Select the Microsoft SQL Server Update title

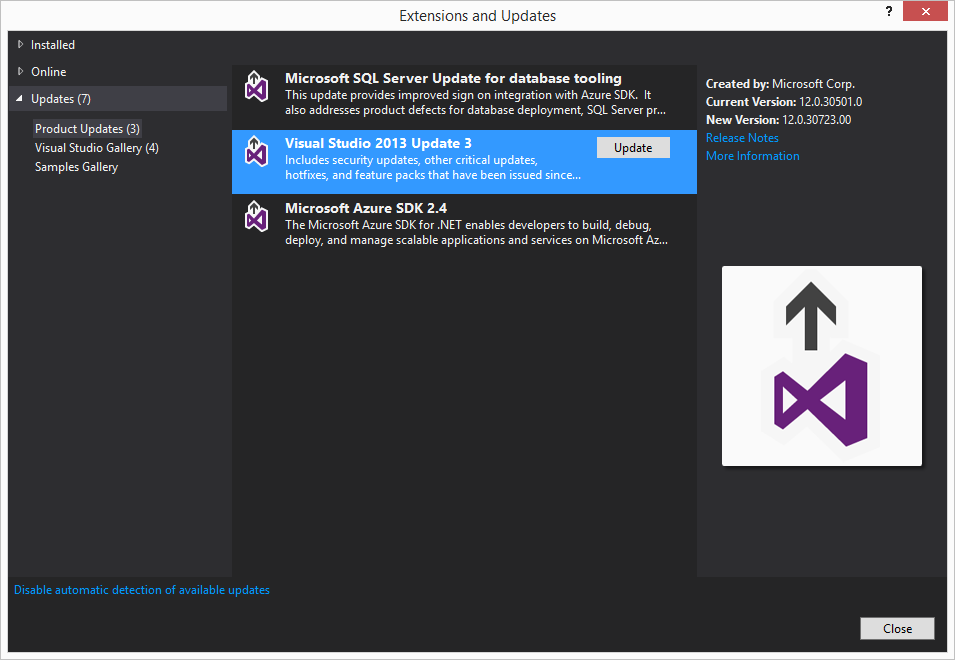point(453,78)
